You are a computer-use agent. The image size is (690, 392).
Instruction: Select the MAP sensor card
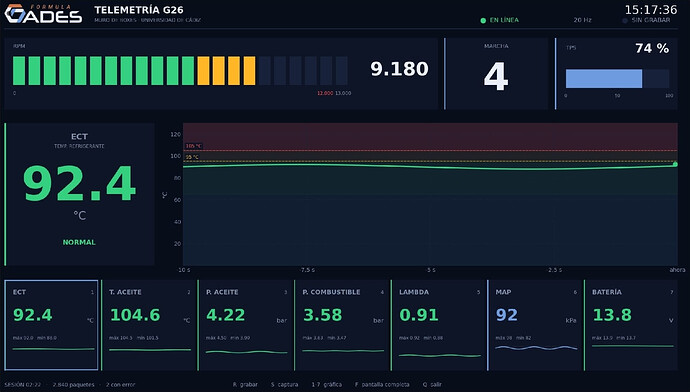pyautogui.click(x=535, y=325)
